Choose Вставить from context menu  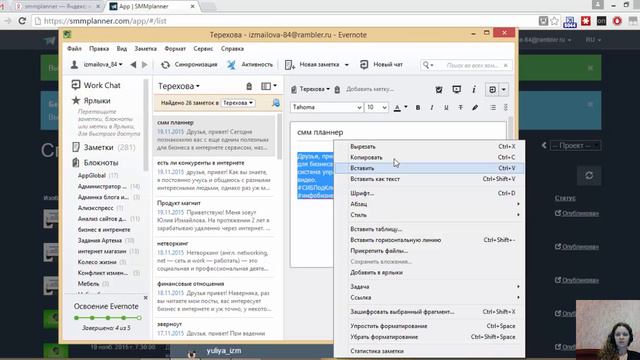(429, 168)
